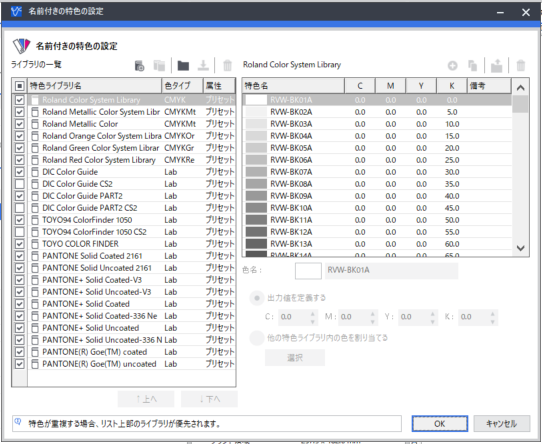Click the 特色名 column header
542x444 pixels.
tap(293, 86)
